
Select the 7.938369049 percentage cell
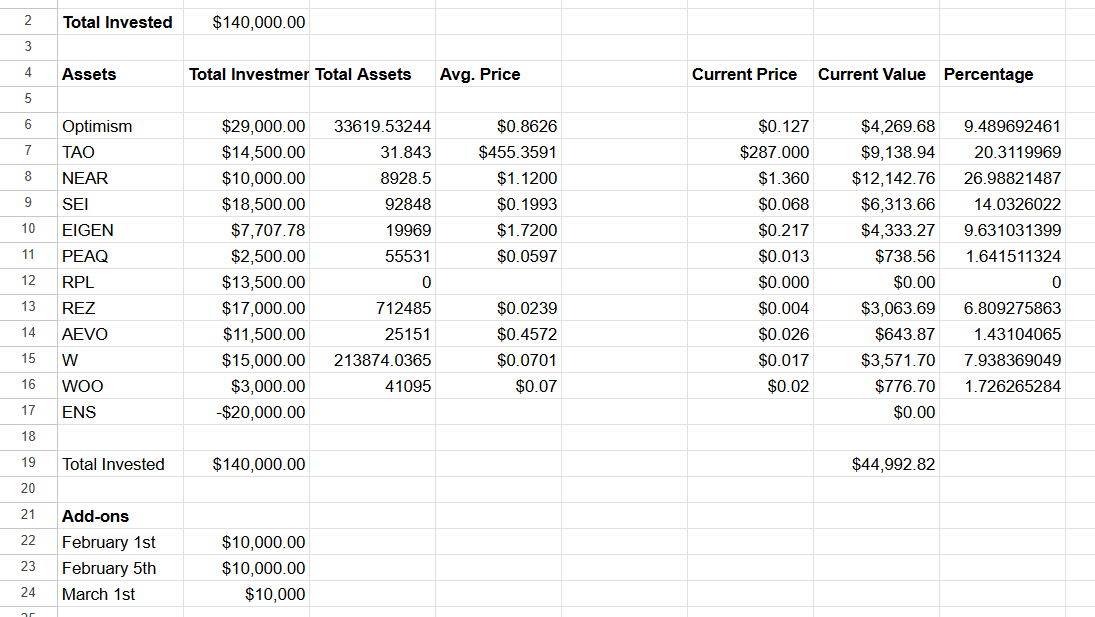pyautogui.click(x=1002, y=360)
